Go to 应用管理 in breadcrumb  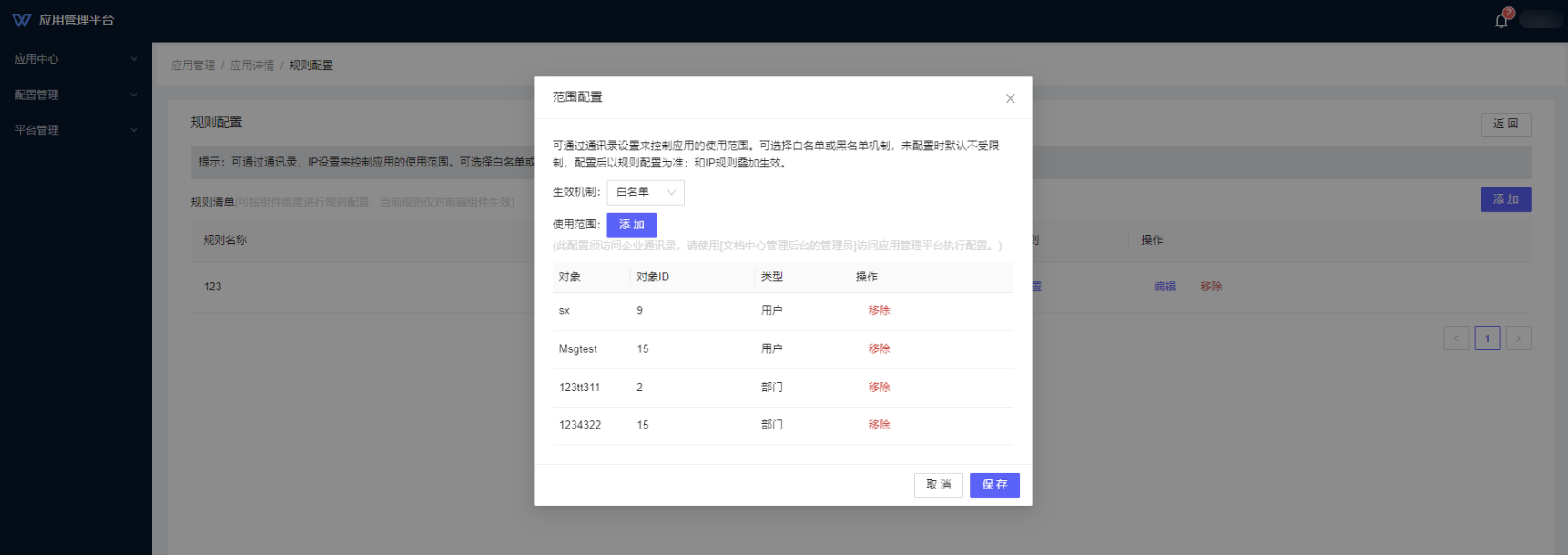pyautogui.click(x=193, y=66)
